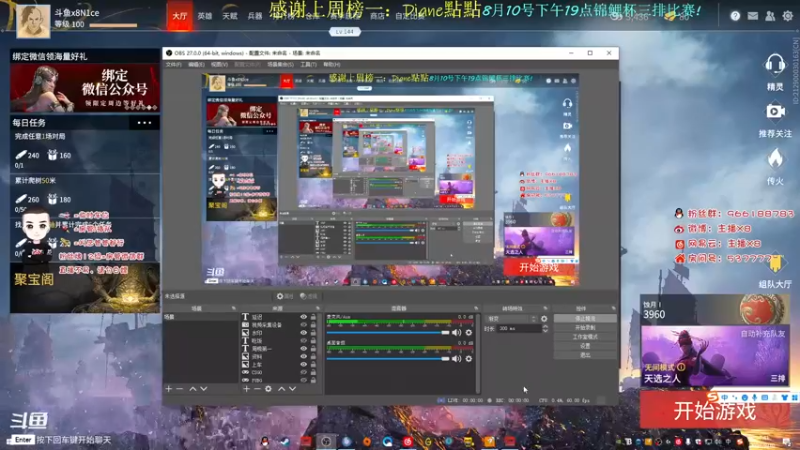Screen dimensions: 800x450
Task: Move scene down with arrow icon
Action: click(204, 389)
